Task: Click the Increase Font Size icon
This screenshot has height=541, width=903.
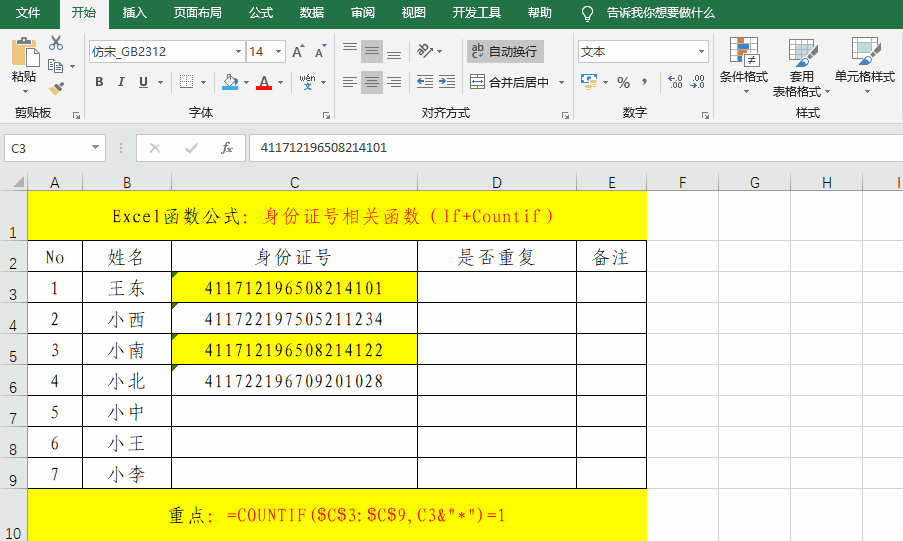Action: 300,51
